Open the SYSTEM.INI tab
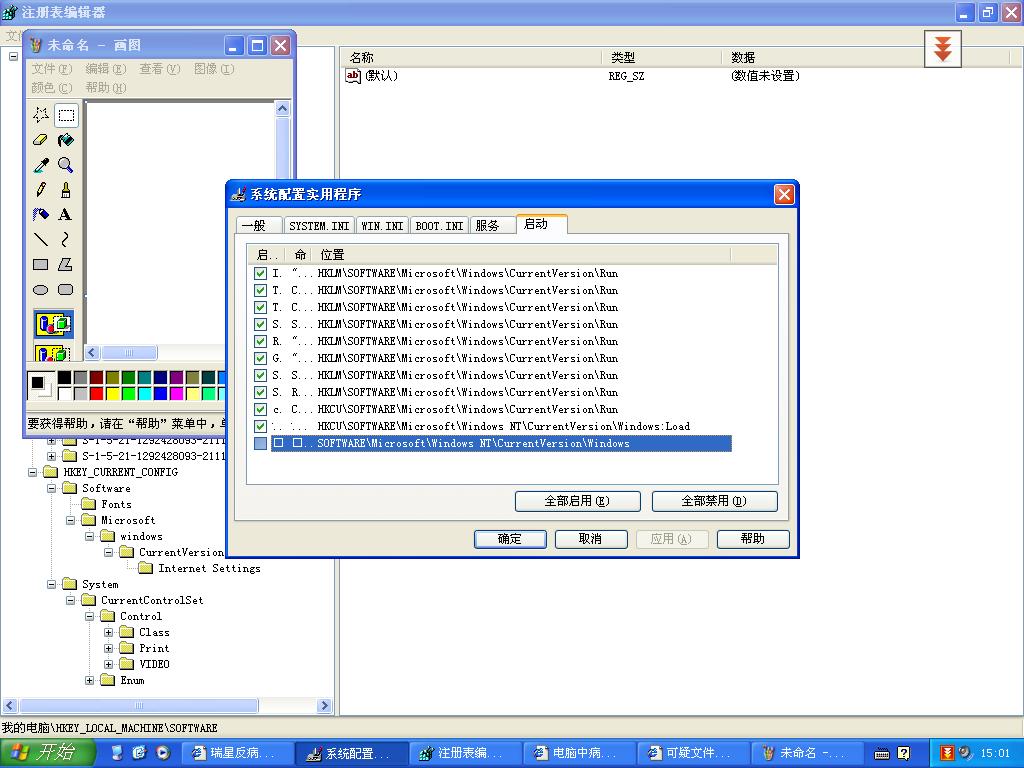The width and height of the screenshot is (1024, 768). pos(319,225)
